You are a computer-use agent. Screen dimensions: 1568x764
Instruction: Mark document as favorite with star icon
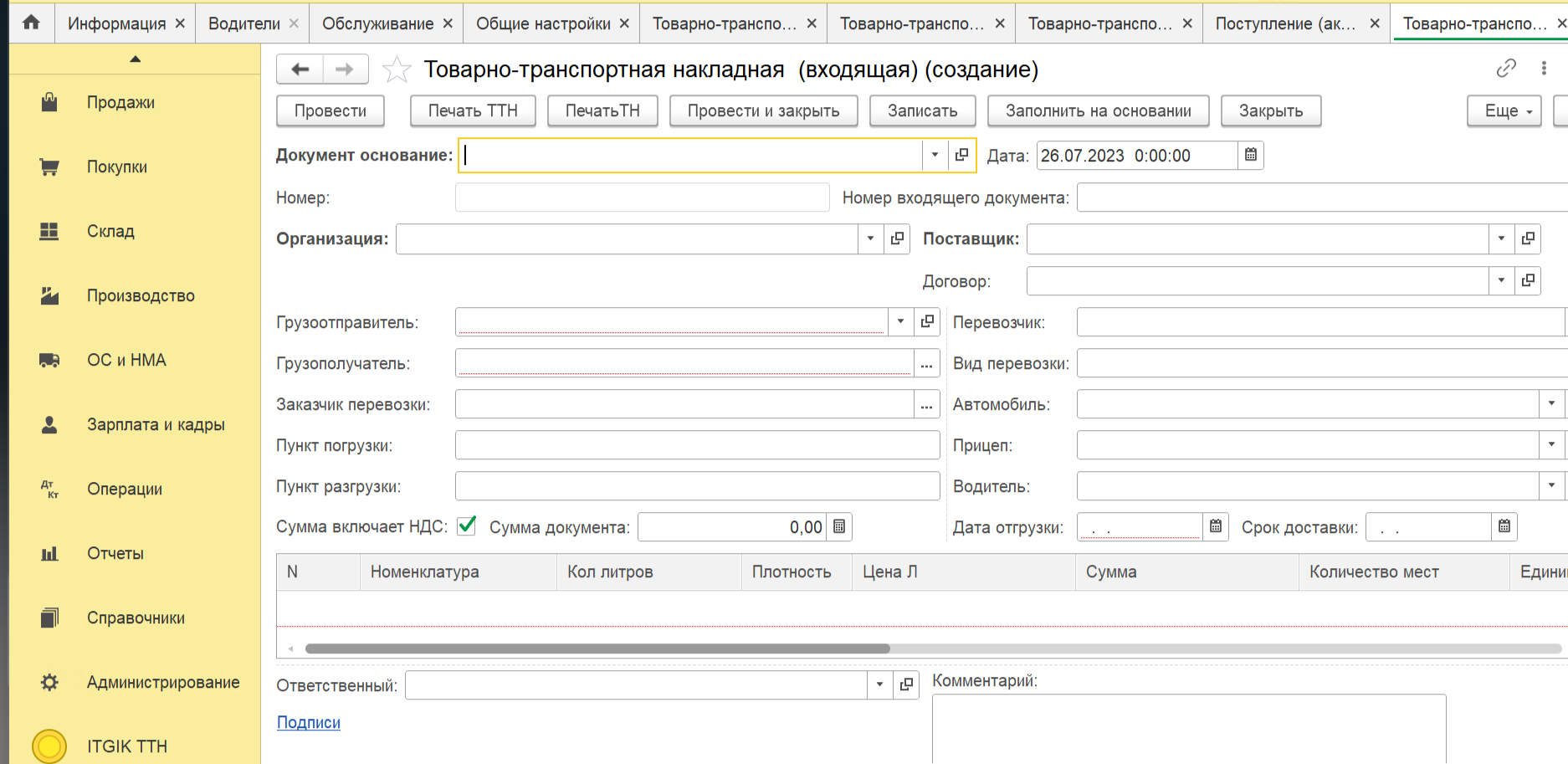[x=396, y=69]
